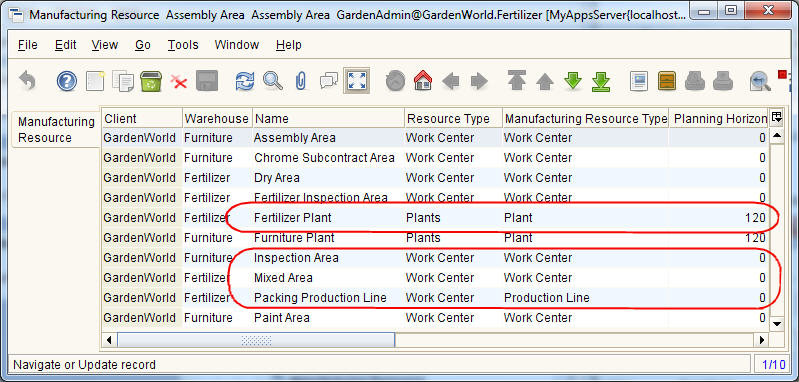Click the paperclip Attachment icon
This screenshot has height=382, width=799.
(301, 81)
